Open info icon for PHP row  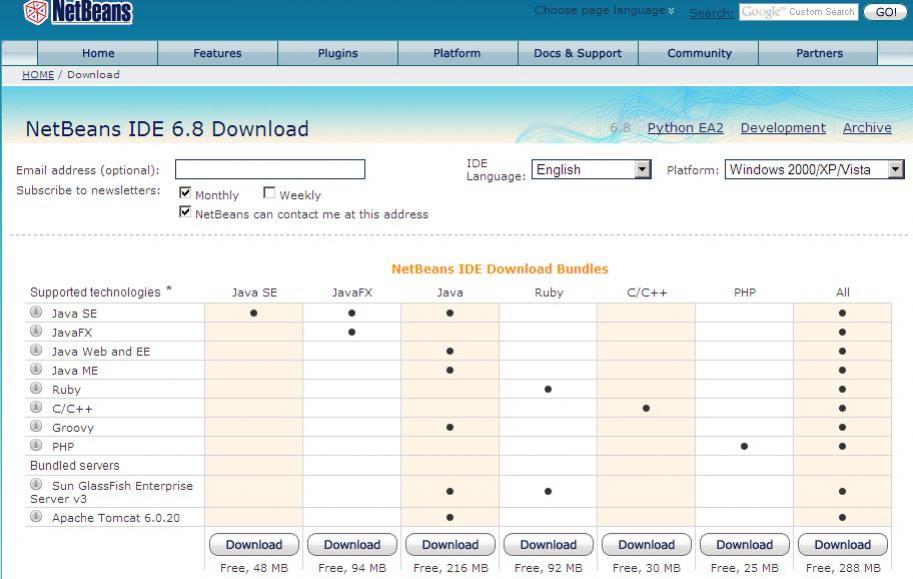[x=36, y=446]
